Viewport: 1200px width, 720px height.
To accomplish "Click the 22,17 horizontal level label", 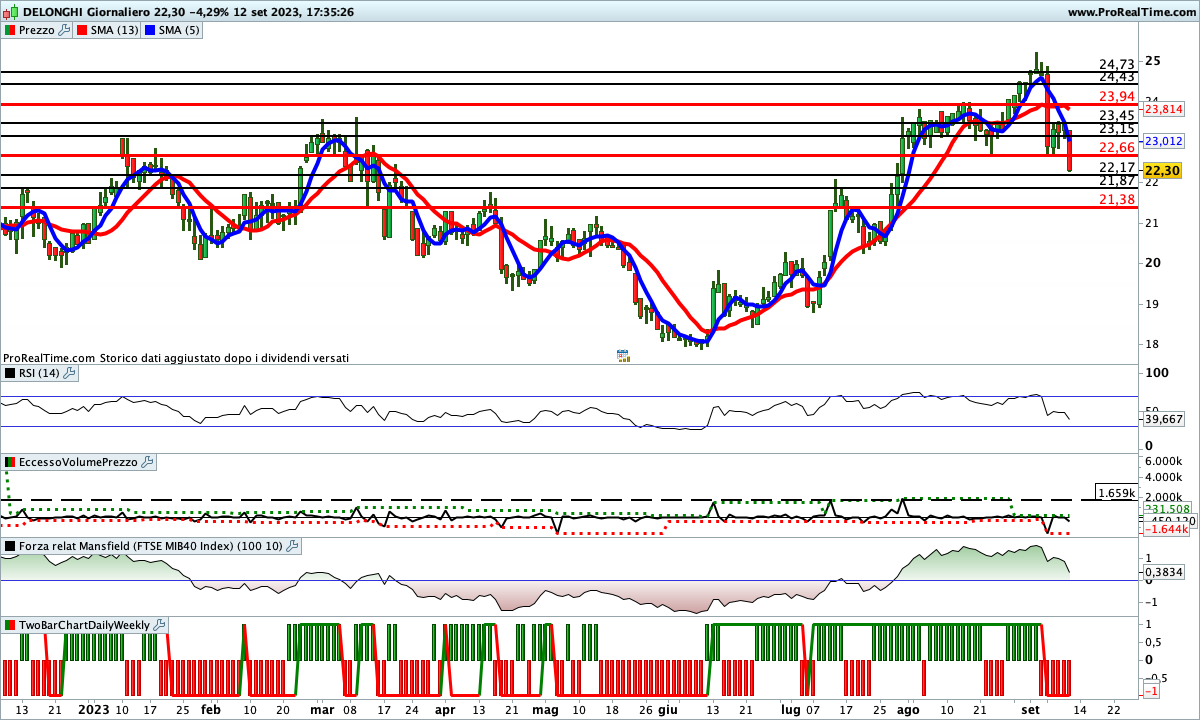I will [x=1116, y=168].
